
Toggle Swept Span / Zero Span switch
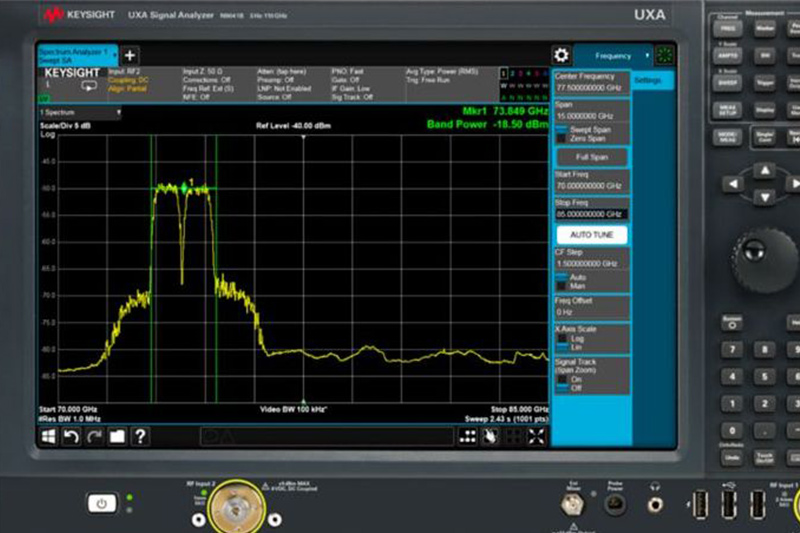click(562, 134)
